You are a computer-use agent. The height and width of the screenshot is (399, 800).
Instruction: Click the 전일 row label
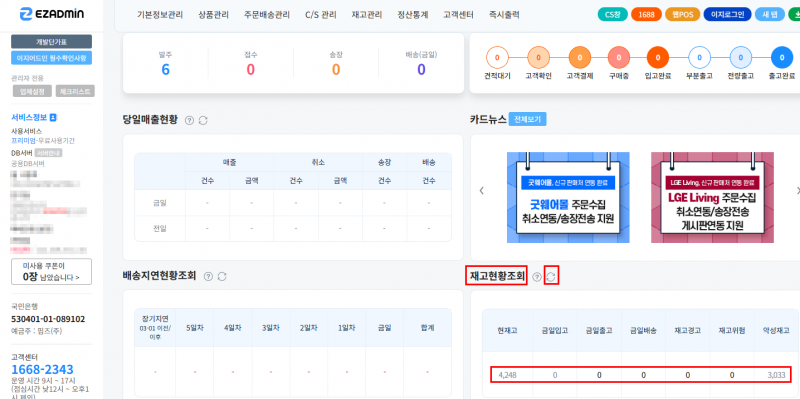[160, 228]
